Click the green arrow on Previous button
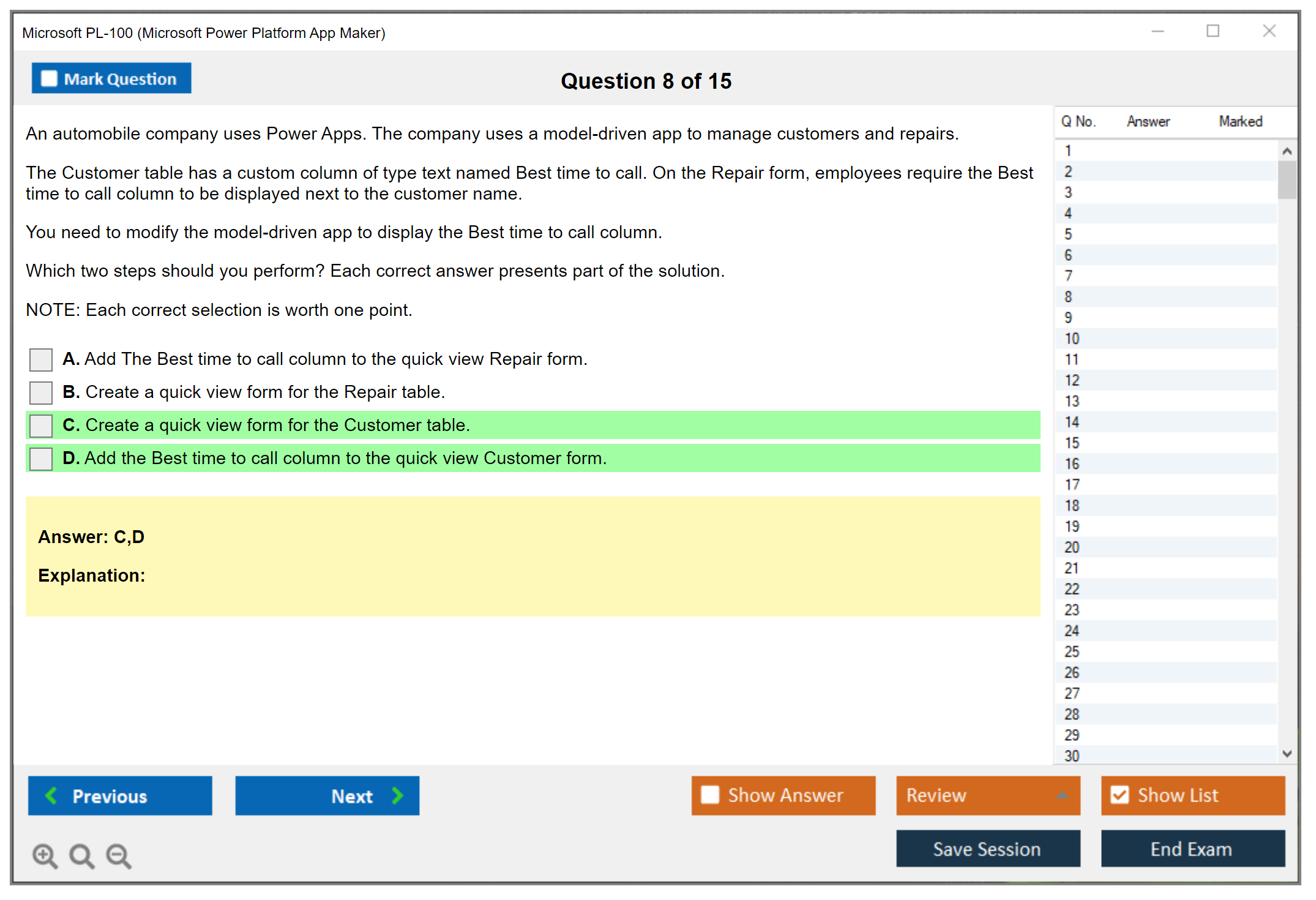This screenshot has width=1316, height=900. 51,795
